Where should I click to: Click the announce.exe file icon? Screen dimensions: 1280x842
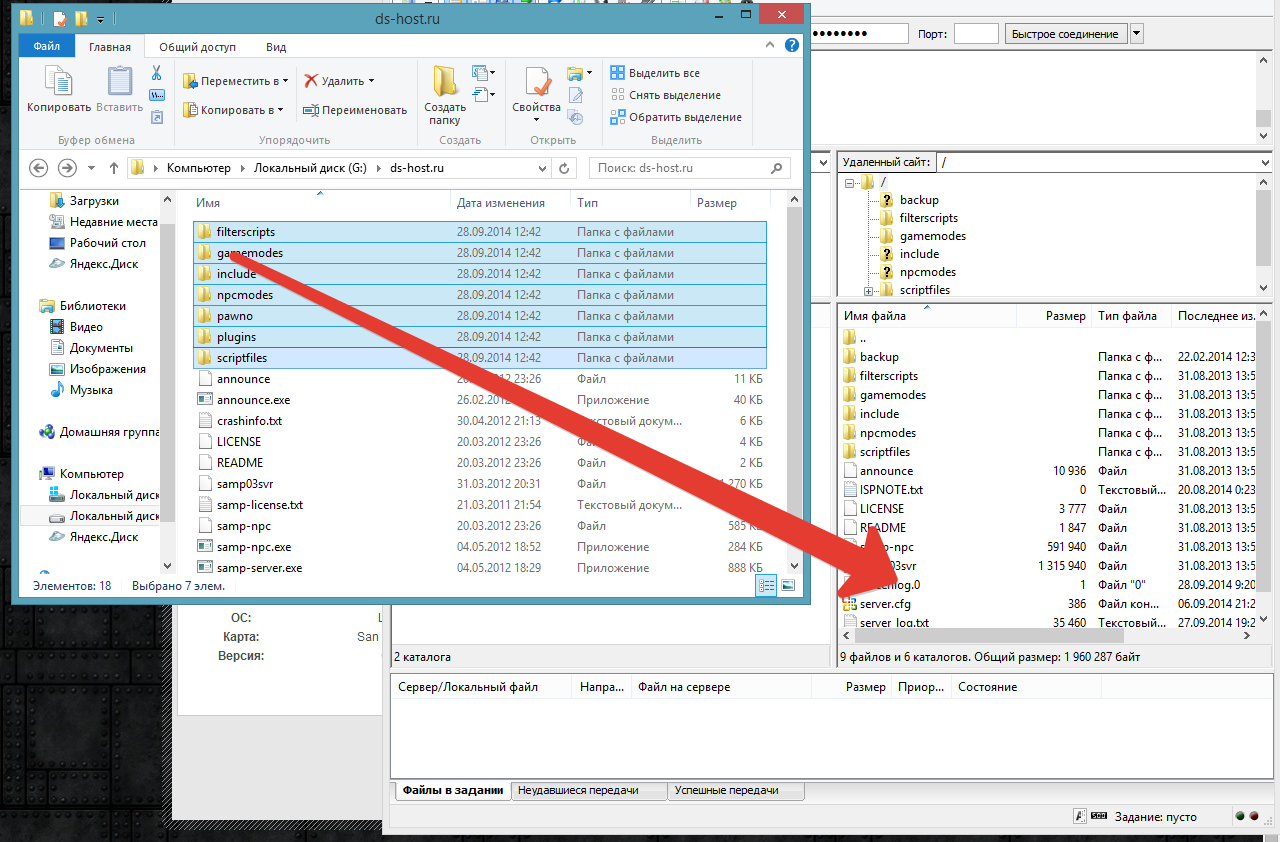pyautogui.click(x=205, y=400)
